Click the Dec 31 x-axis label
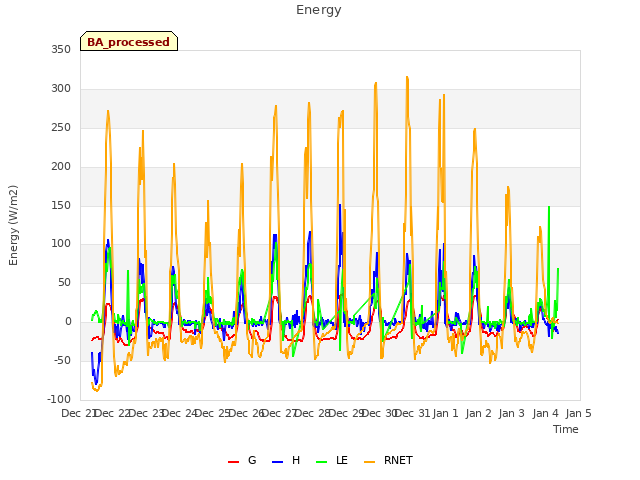Image resolution: width=640 pixels, height=480 pixels. click(x=413, y=413)
